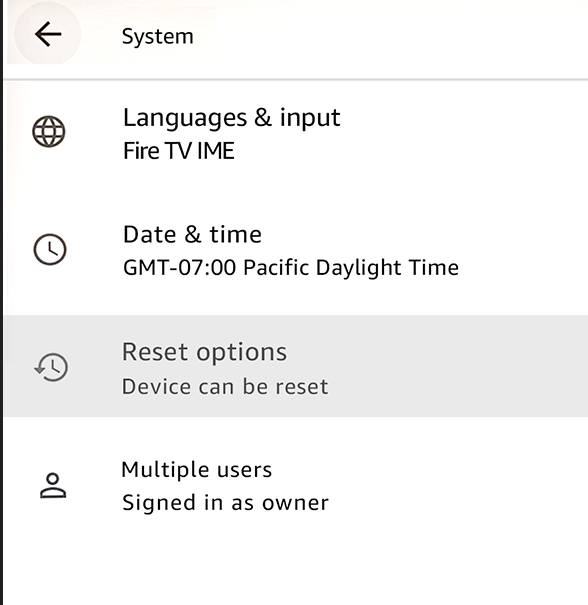The image size is (588, 605).
Task: Select the Fire TV IME subtitle text
Action: pos(179,151)
